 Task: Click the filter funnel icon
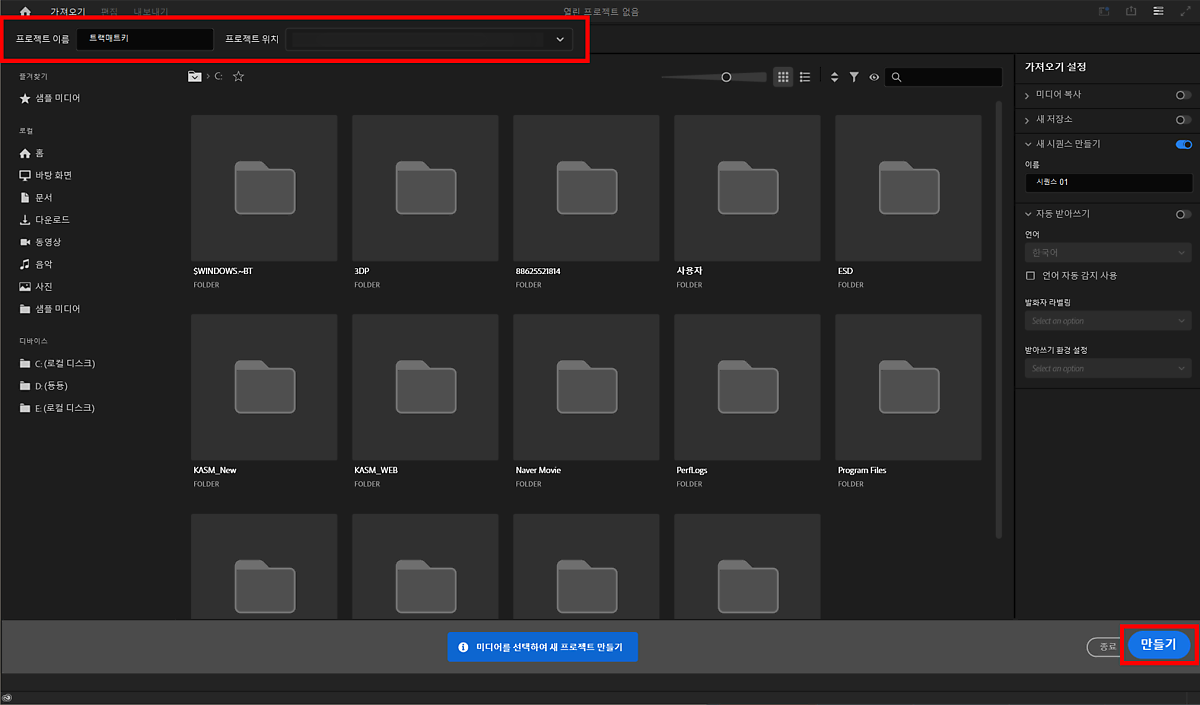coord(854,77)
